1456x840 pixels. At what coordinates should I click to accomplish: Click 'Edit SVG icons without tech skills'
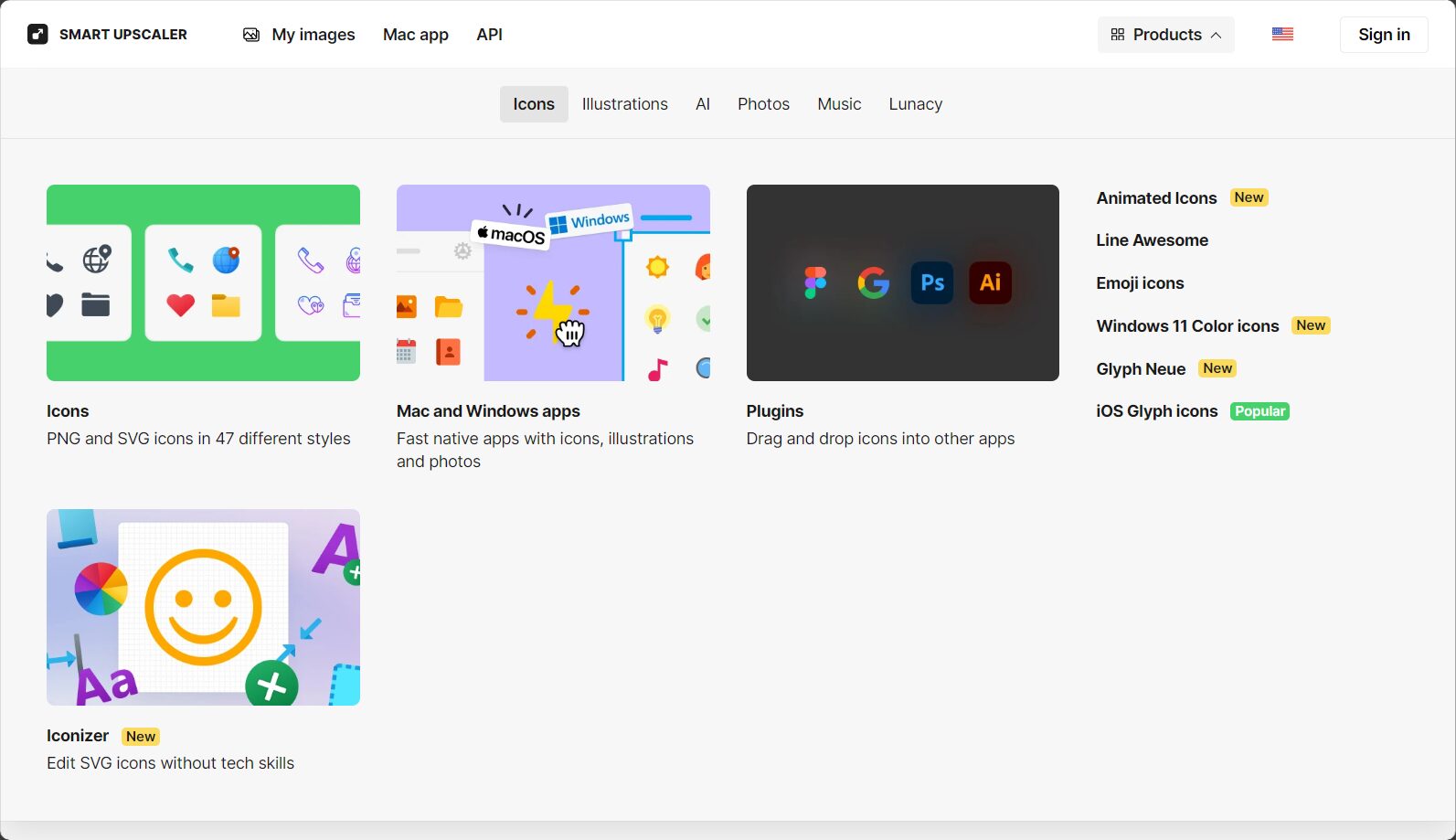170,763
